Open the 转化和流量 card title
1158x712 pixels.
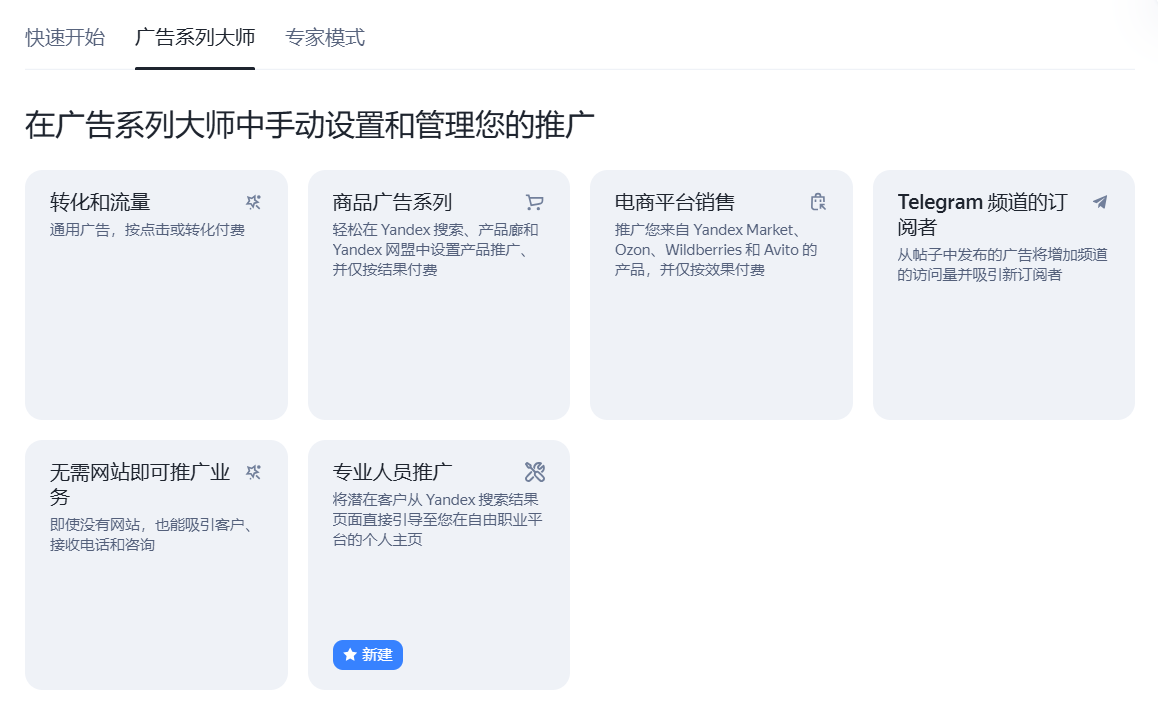100,202
